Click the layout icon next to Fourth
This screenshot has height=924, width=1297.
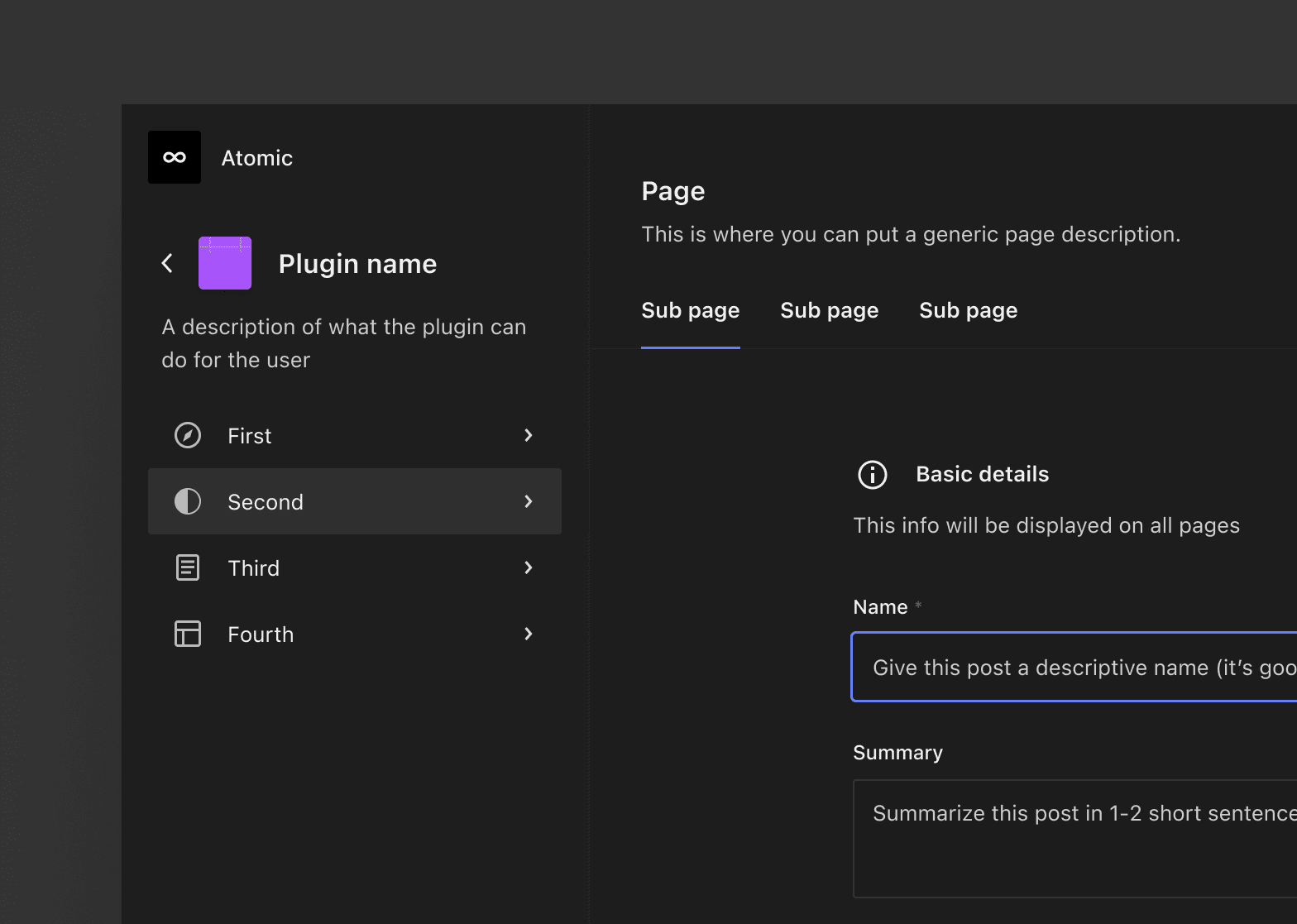pos(188,634)
